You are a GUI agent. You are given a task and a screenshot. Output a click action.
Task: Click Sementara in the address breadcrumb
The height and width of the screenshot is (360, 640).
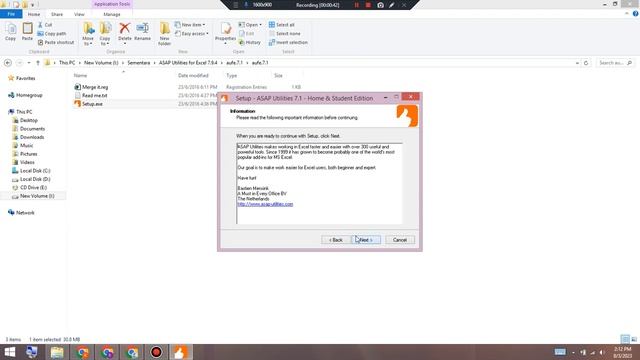point(139,63)
